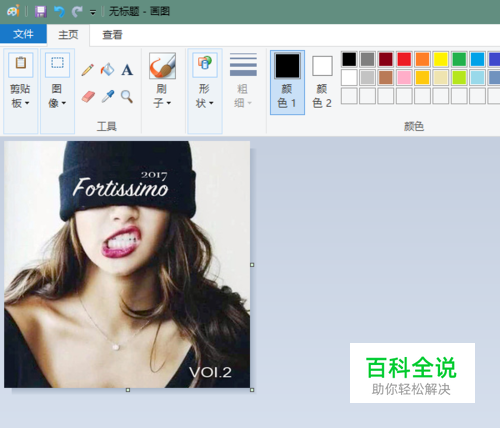Viewport: 500px width, 428px height.
Task: Pick the light turquoise color swatch
Action: click(478, 78)
